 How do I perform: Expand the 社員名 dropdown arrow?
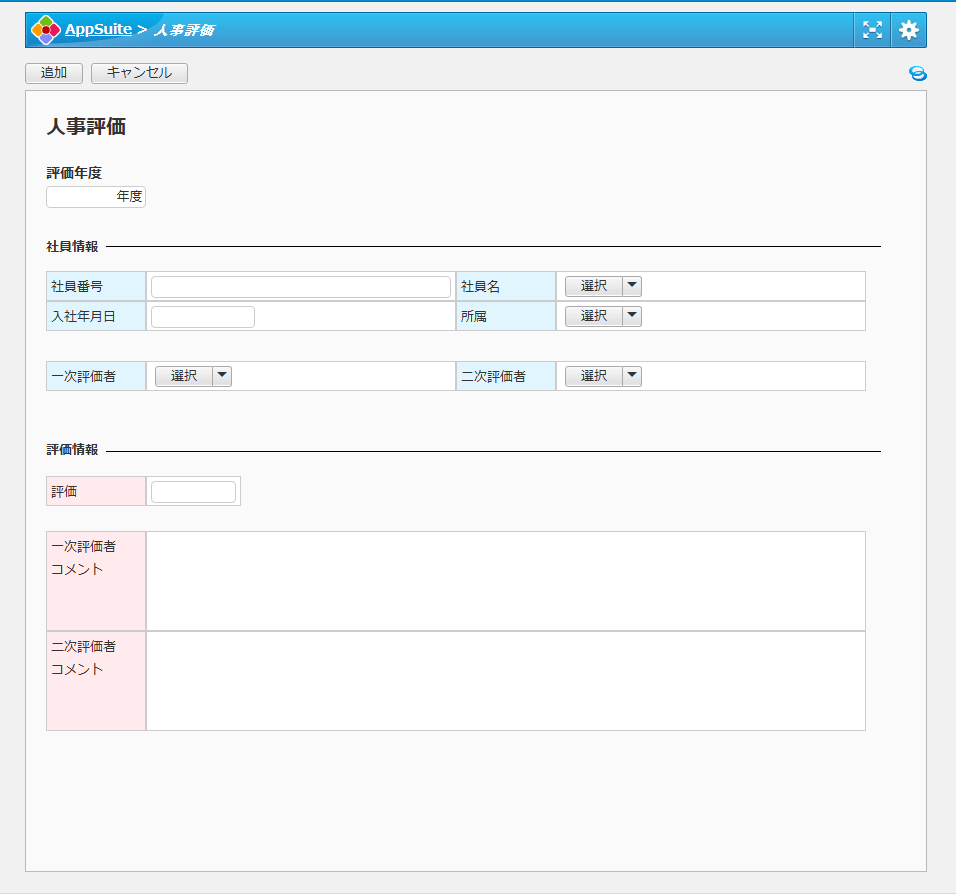[632, 287]
